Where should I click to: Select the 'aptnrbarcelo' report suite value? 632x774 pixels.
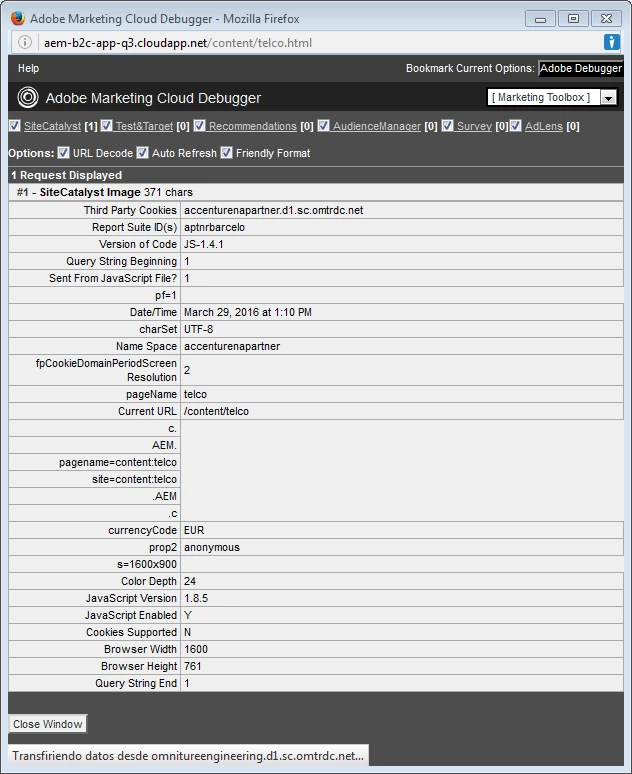click(214, 227)
